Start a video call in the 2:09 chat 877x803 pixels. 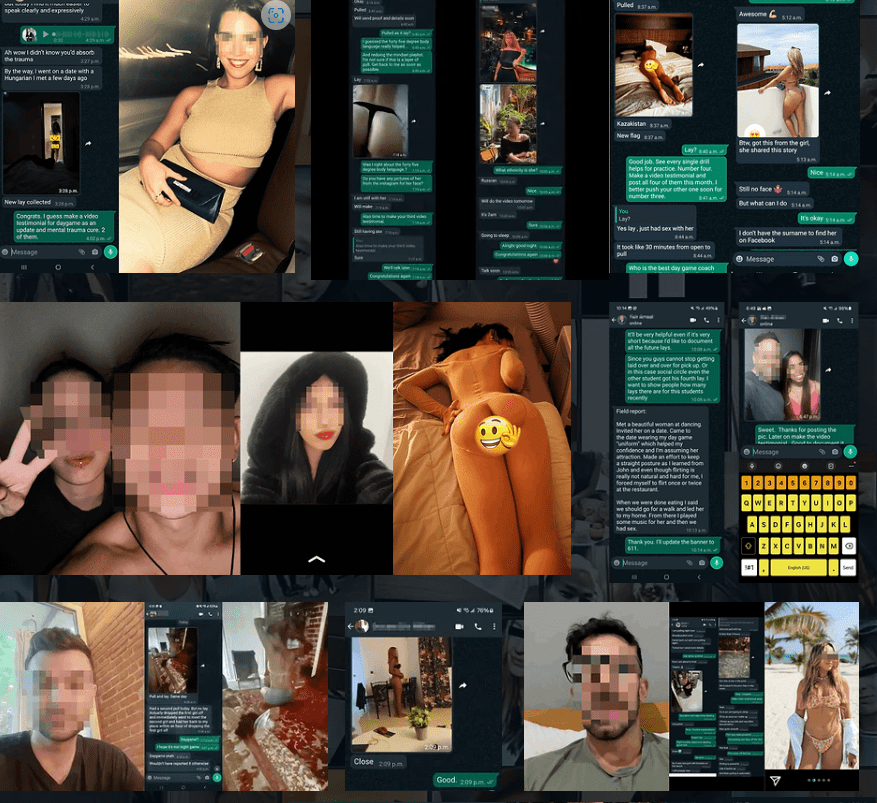click(460, 626)
